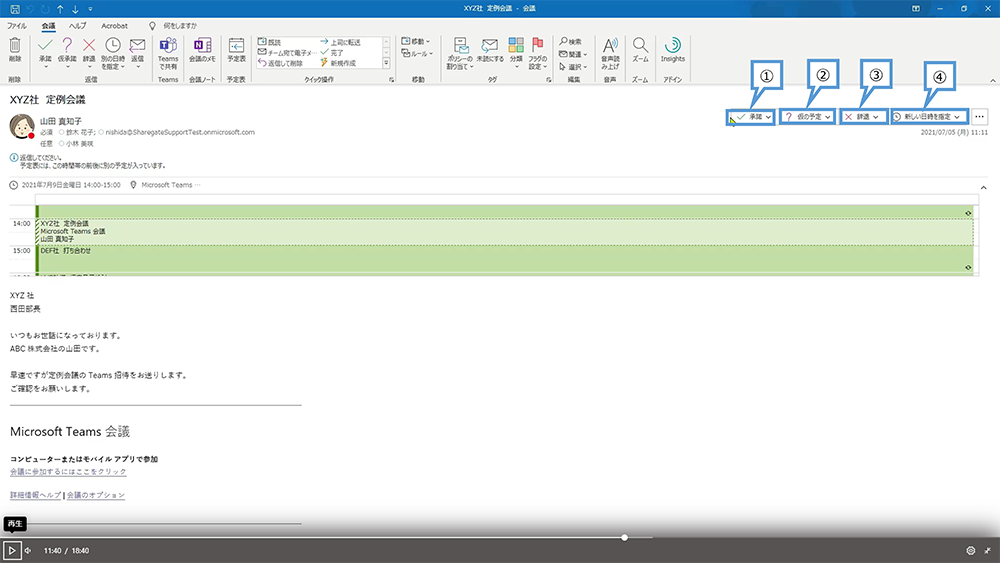
Task: Click the 詳細情報ヘルプ link
Action: pyautogui.click(x=36, y=495)
